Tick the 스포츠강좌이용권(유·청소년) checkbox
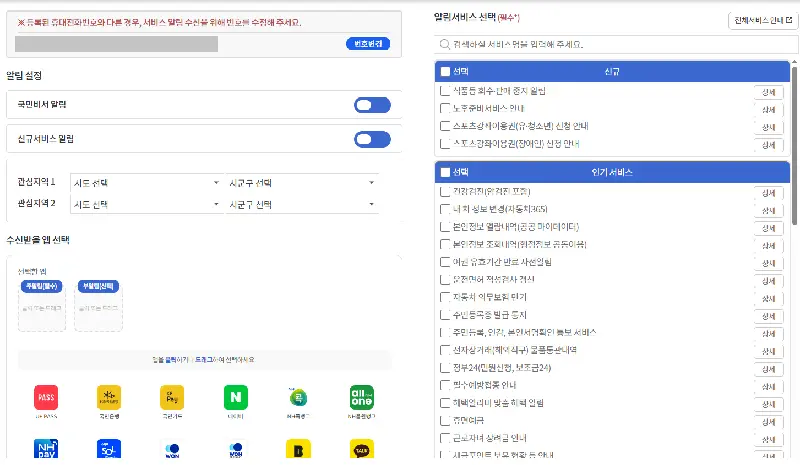 click(x=445, y=126)
